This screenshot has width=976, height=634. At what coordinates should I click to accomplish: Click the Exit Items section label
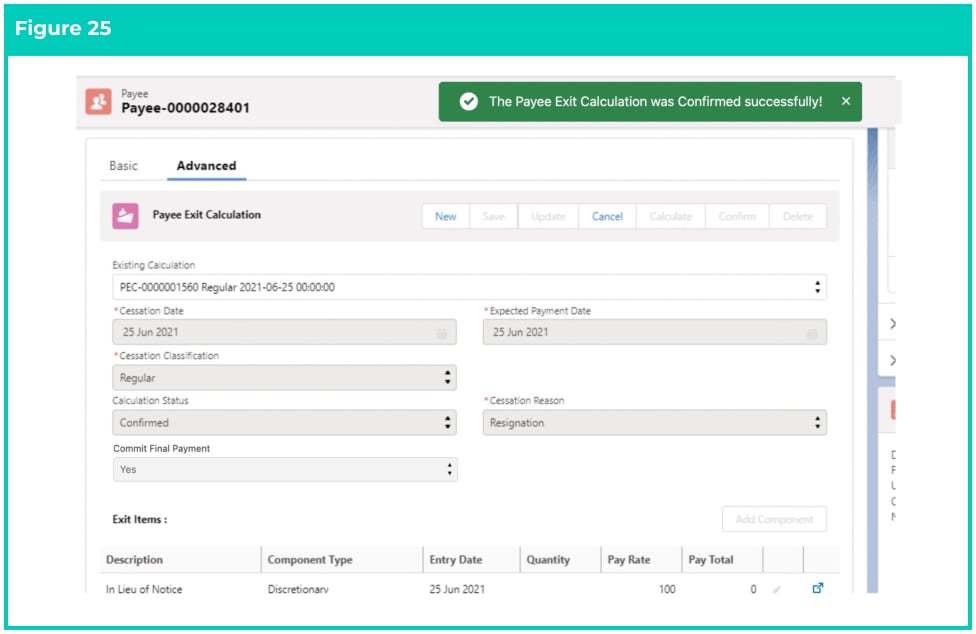(x=139, y=519)
